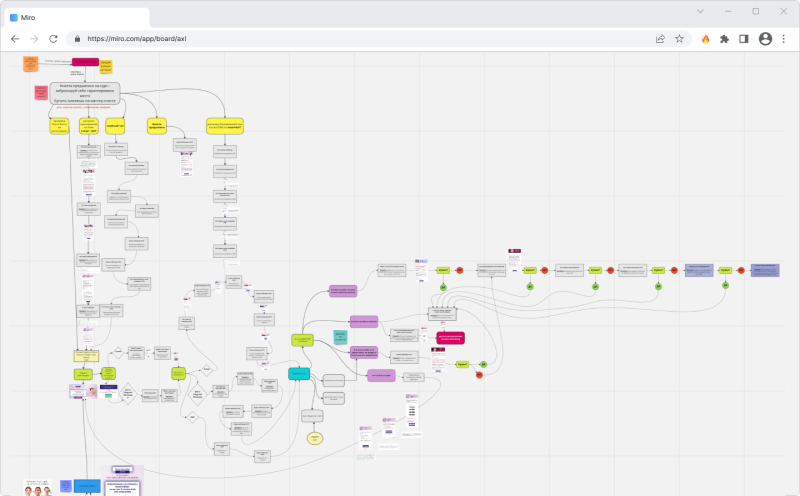This screenshot has height=496, width=800.
Task: Open the browser three-dot menu
Action: point(784,39)
